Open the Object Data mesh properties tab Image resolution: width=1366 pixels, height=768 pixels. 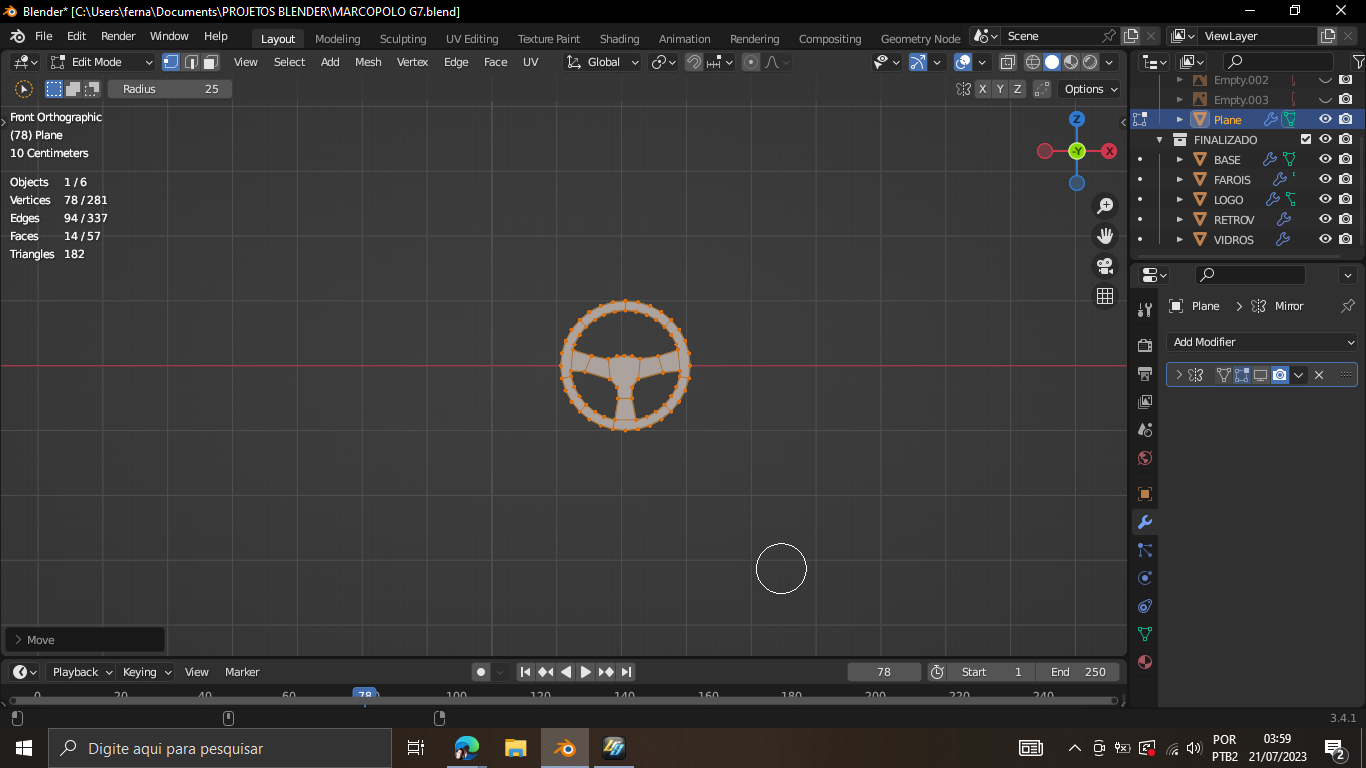[1145, 634]
